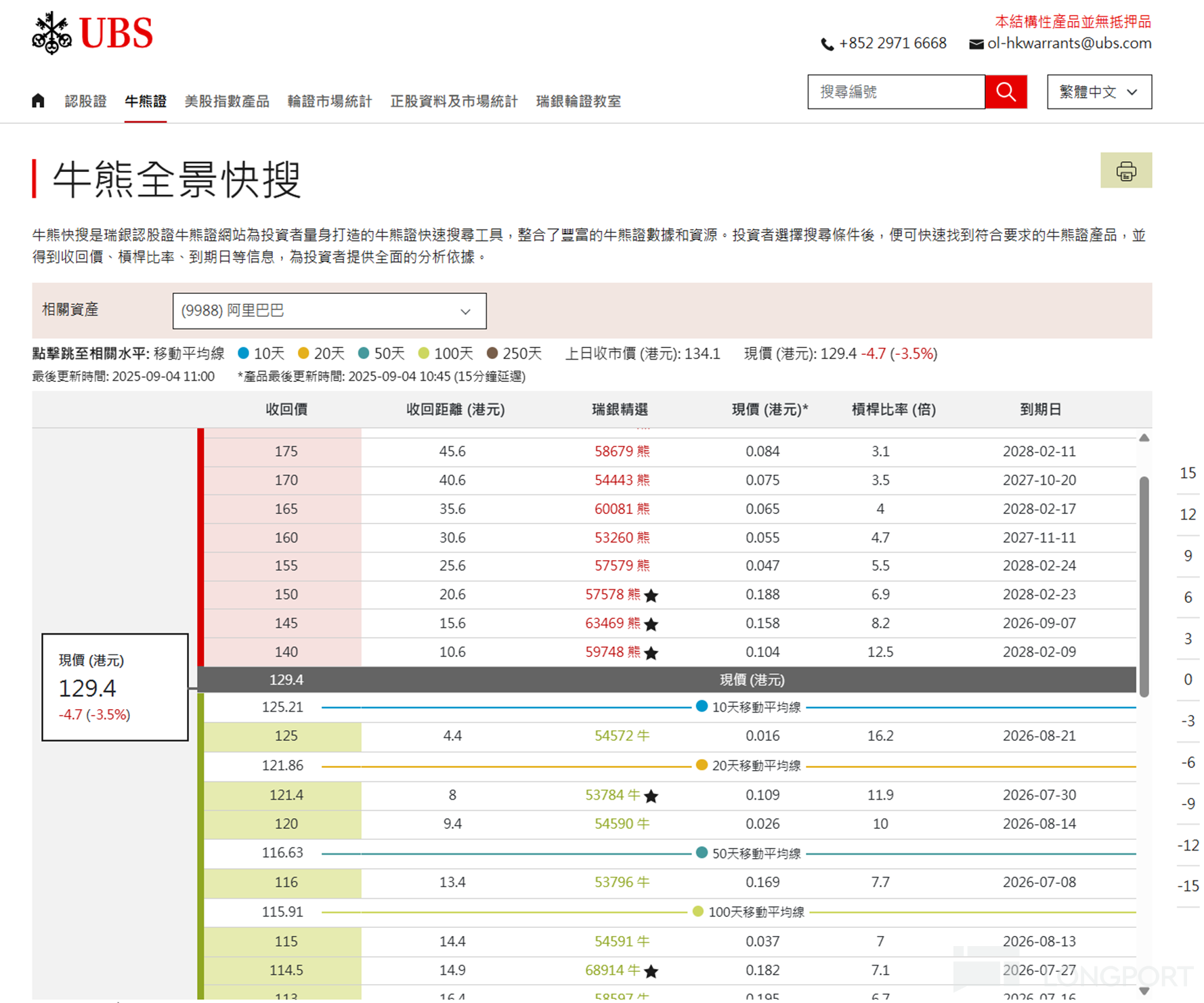This screenshot has height=1003, width=1204.
Task: Click the star next to 68914 牛
Action: pyautogui.click(x=651, y=971)
